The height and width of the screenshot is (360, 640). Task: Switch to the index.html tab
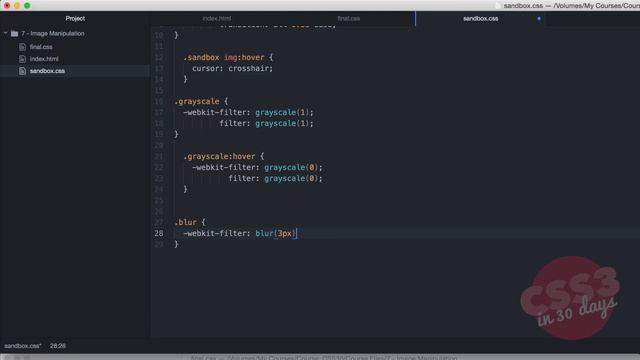(217, 18)
